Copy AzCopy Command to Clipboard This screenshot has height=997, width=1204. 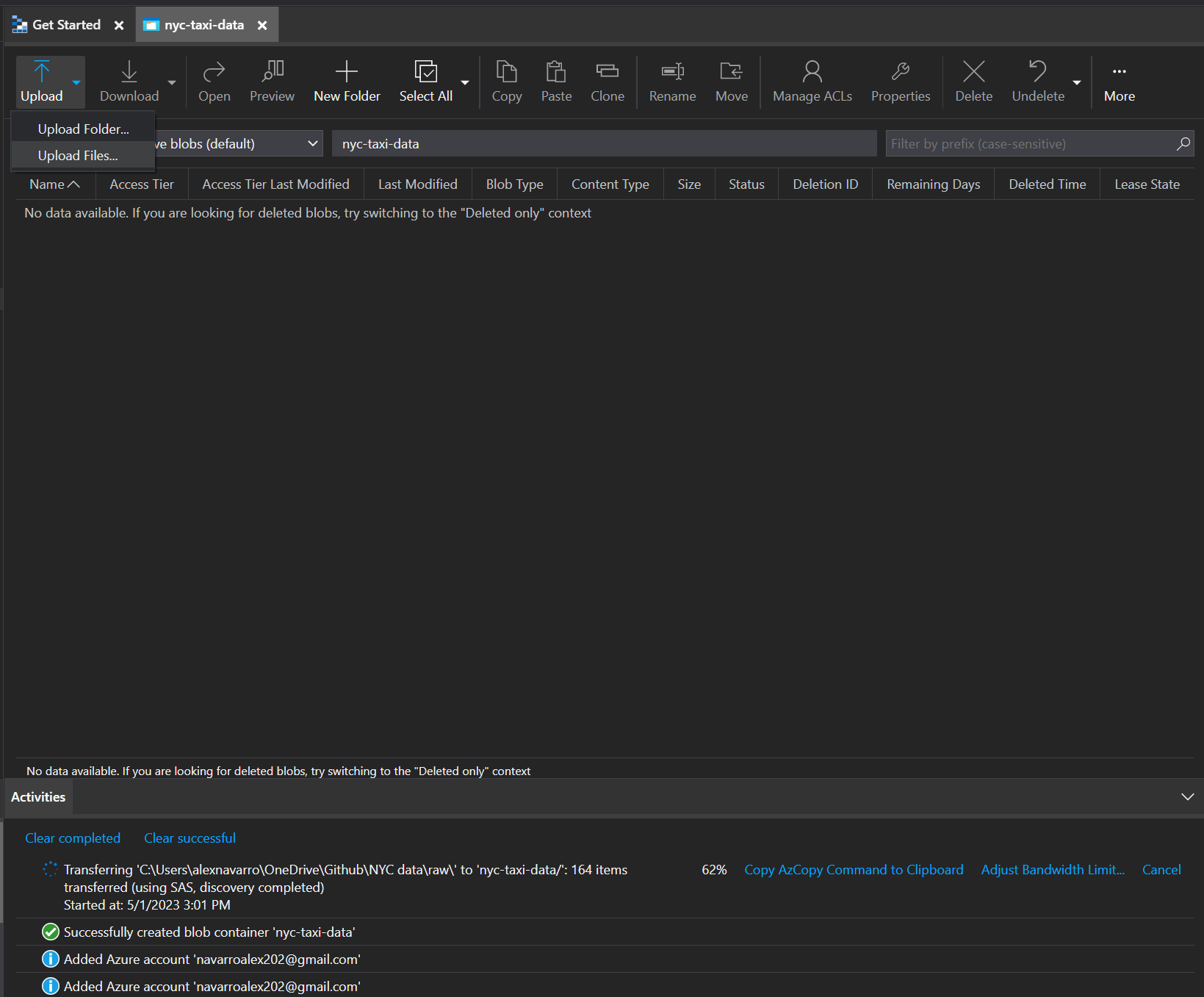click(x=854, y=870)
